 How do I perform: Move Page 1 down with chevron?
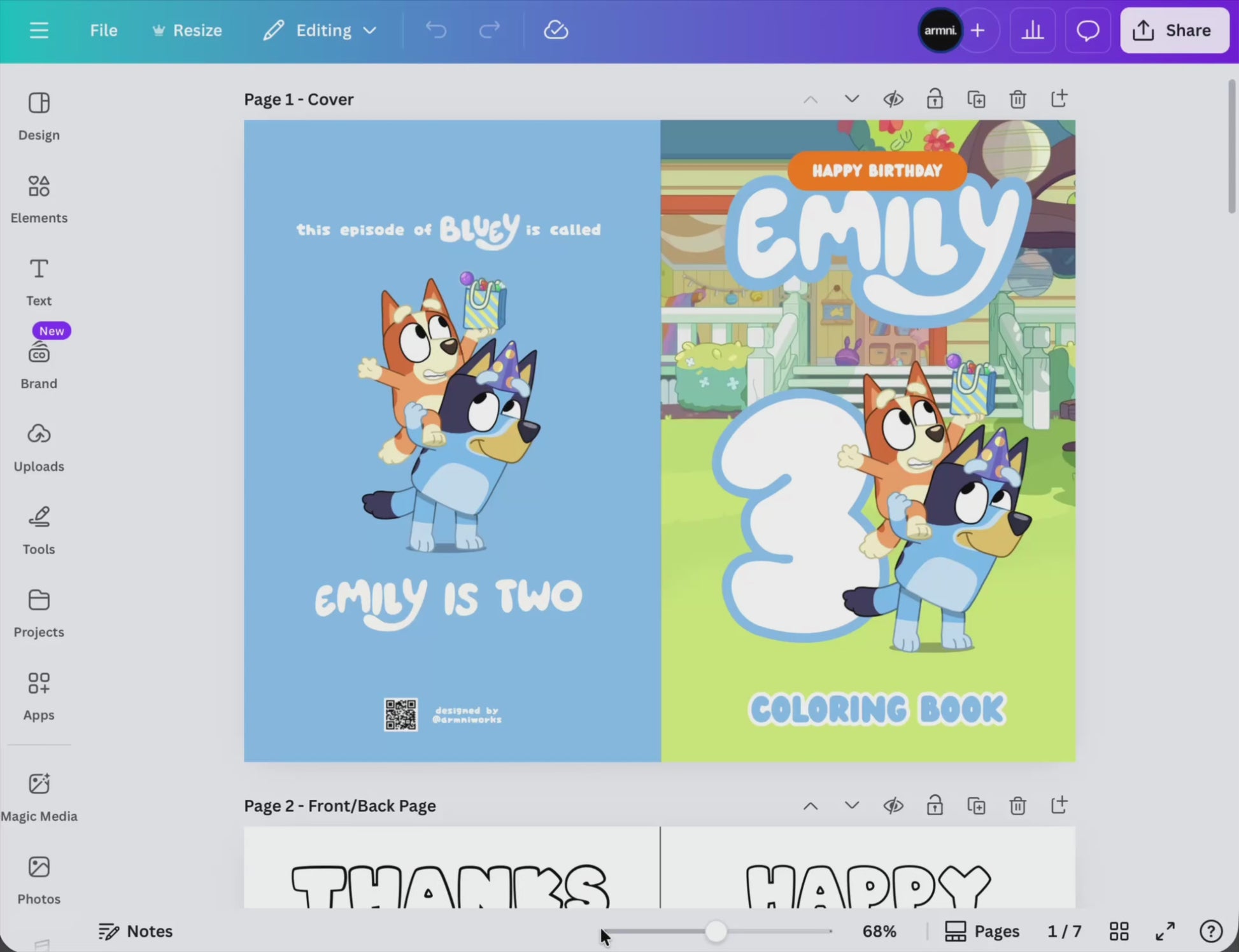[x=852, y=99]
